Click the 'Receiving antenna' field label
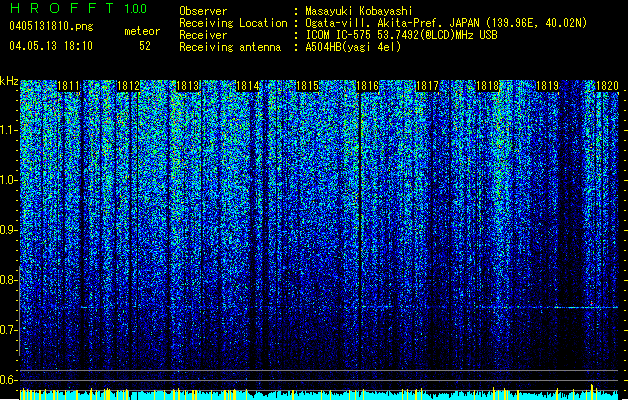Viewport: 629px width, 400px height. 230,47
